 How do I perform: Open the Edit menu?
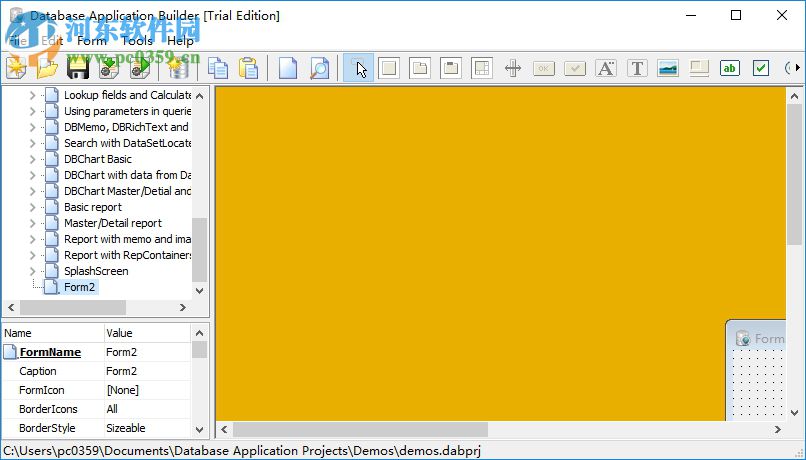pos(51,41)
